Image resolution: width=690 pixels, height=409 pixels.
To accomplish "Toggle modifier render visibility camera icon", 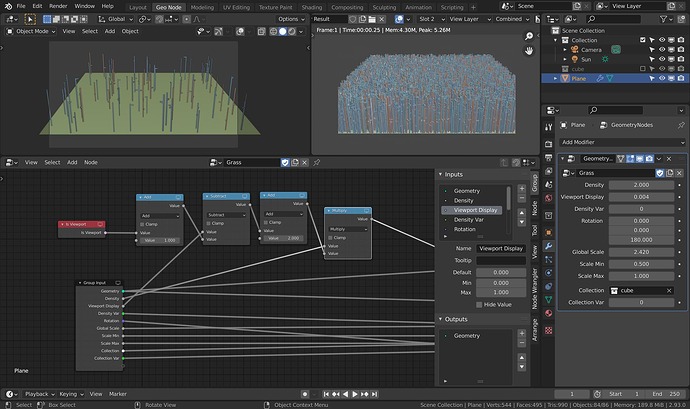I will pyautogui.click(x=649, y=158).
